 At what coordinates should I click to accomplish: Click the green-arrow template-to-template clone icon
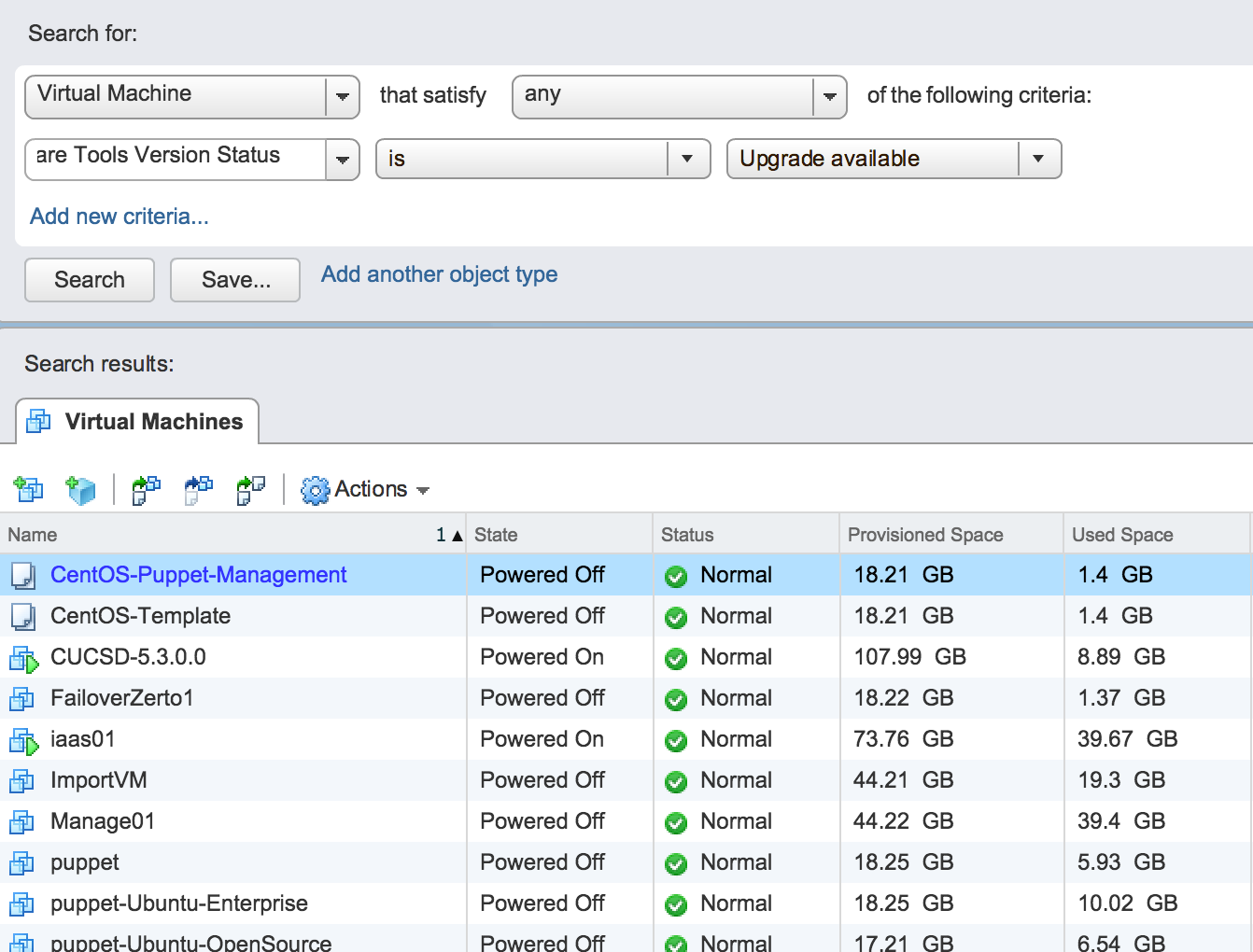pyautogui.click(x=250, y=489)
